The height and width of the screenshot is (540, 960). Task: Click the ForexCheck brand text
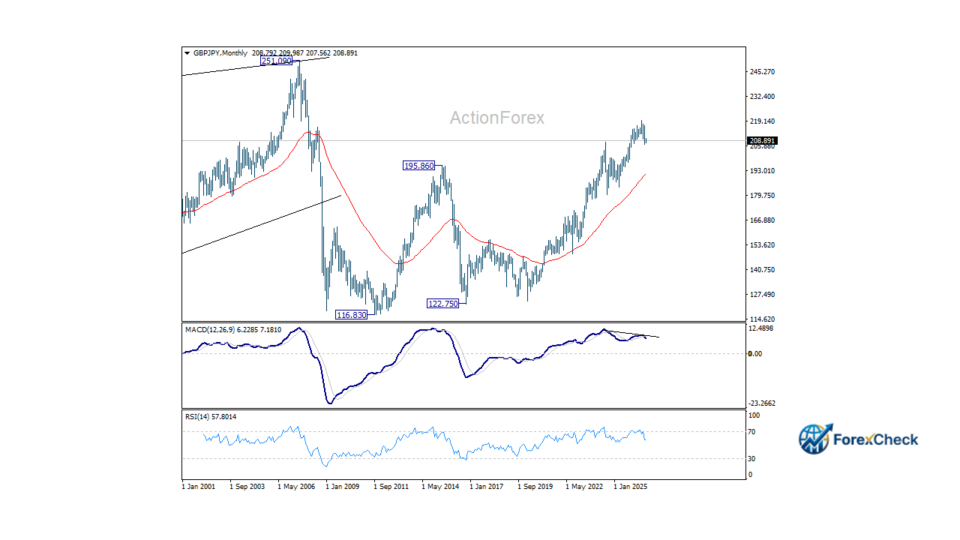(876, 440)
